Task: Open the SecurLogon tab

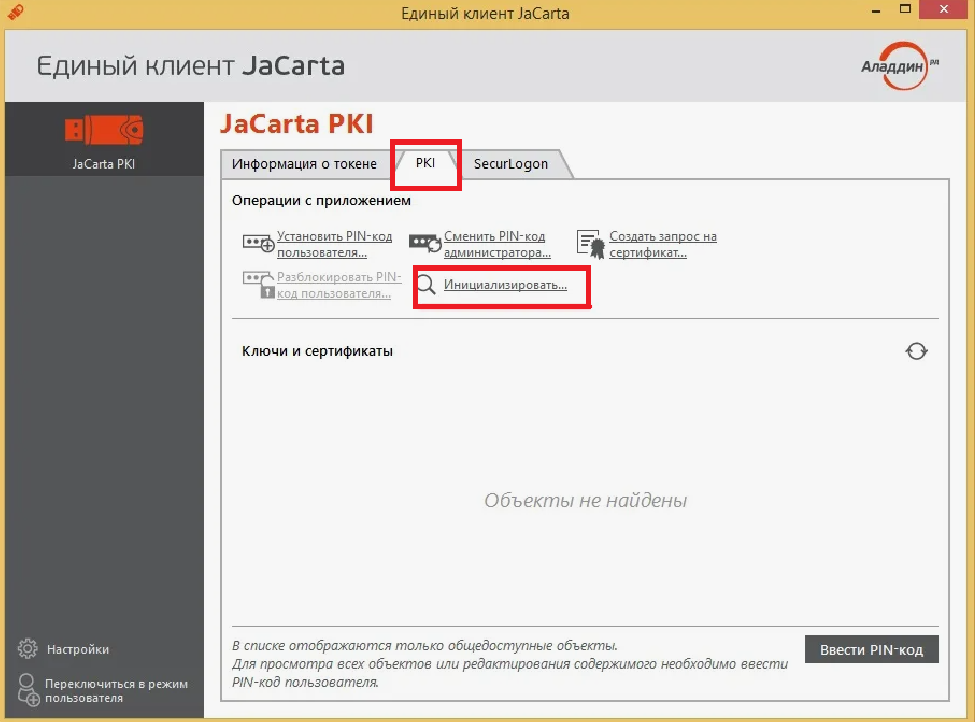Action: tap(511, 164)
